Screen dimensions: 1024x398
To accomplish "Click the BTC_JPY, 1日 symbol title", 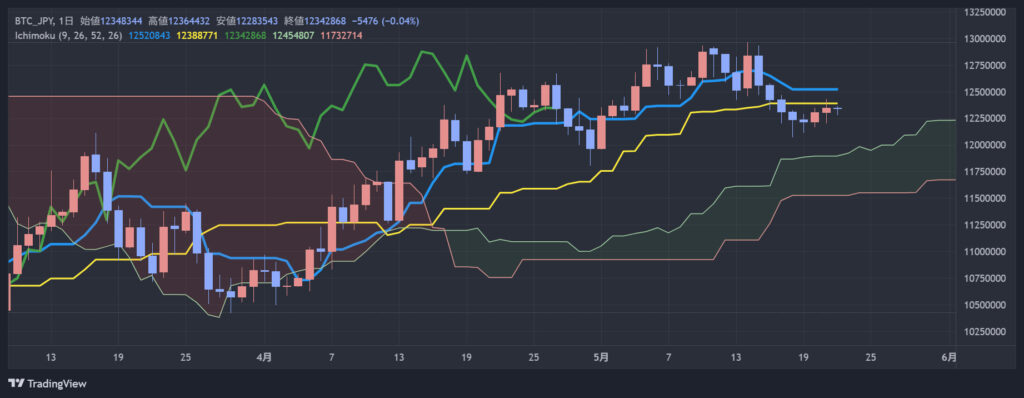I will click(x=44, y=22).
